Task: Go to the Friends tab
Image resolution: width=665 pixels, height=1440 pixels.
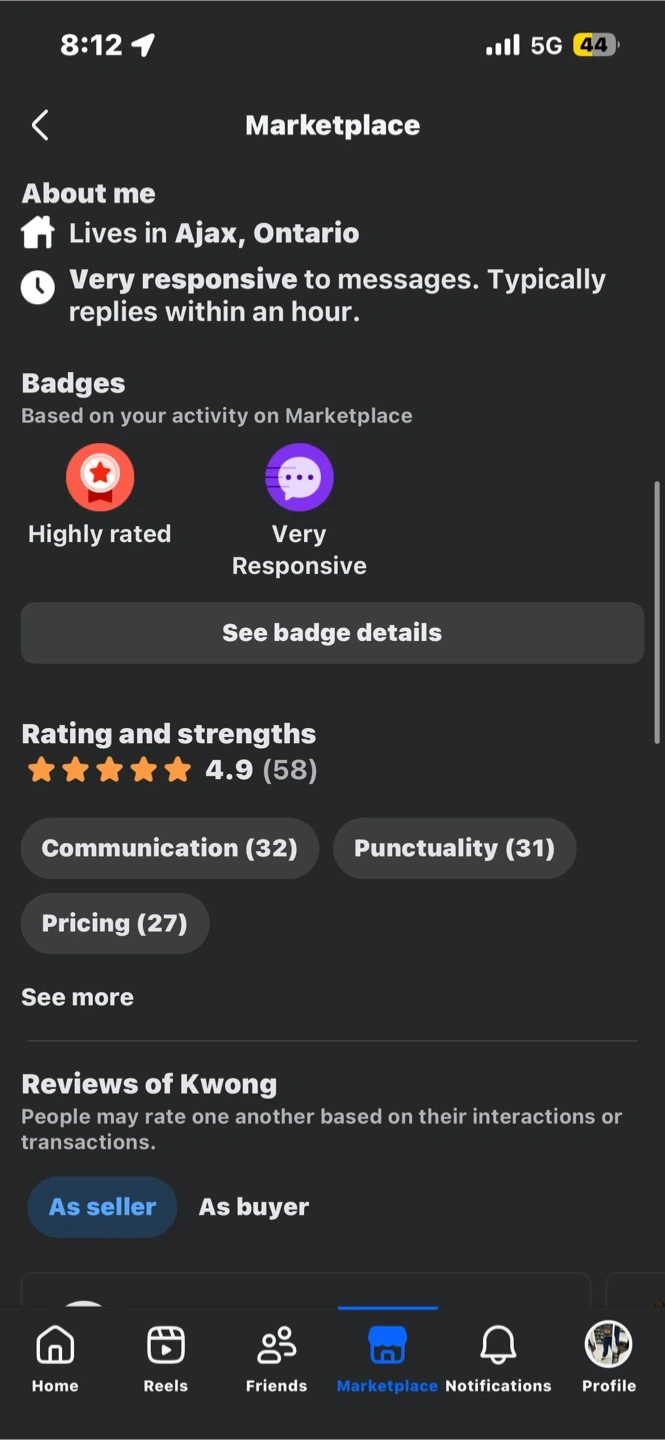Action: (276, 1358)
